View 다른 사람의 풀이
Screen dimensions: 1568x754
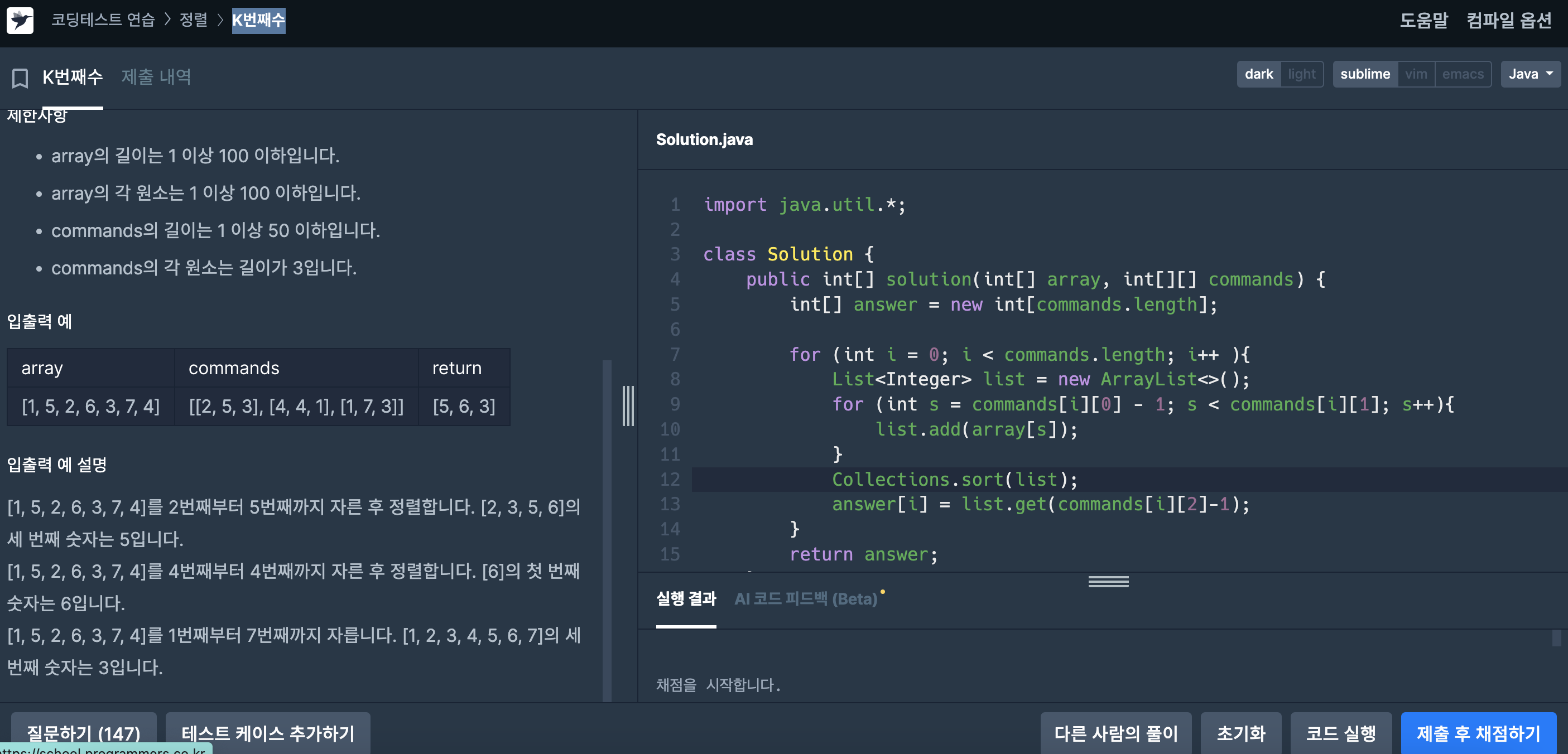tap(1116, 733)
